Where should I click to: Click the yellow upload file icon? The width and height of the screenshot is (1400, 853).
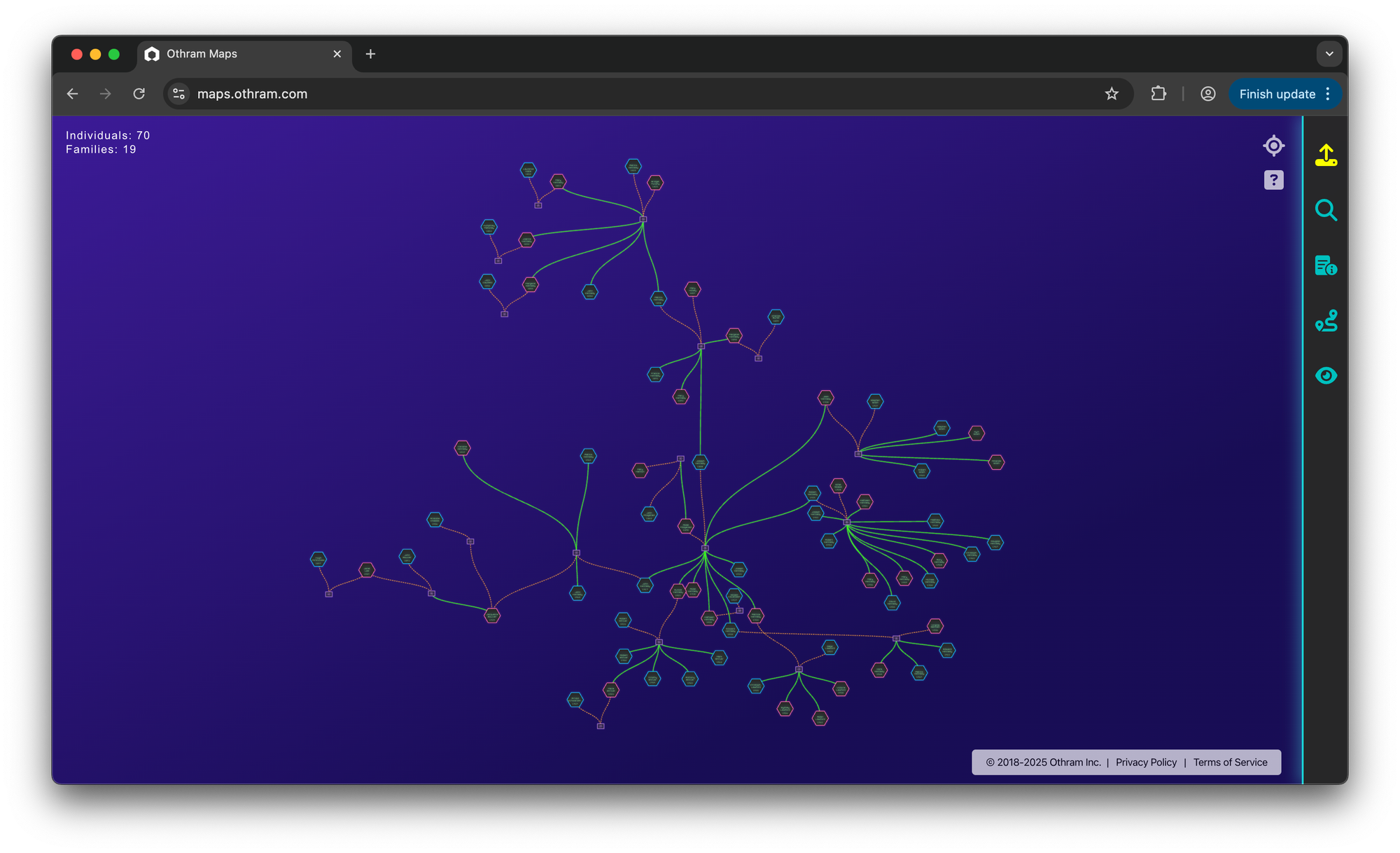1326,155
